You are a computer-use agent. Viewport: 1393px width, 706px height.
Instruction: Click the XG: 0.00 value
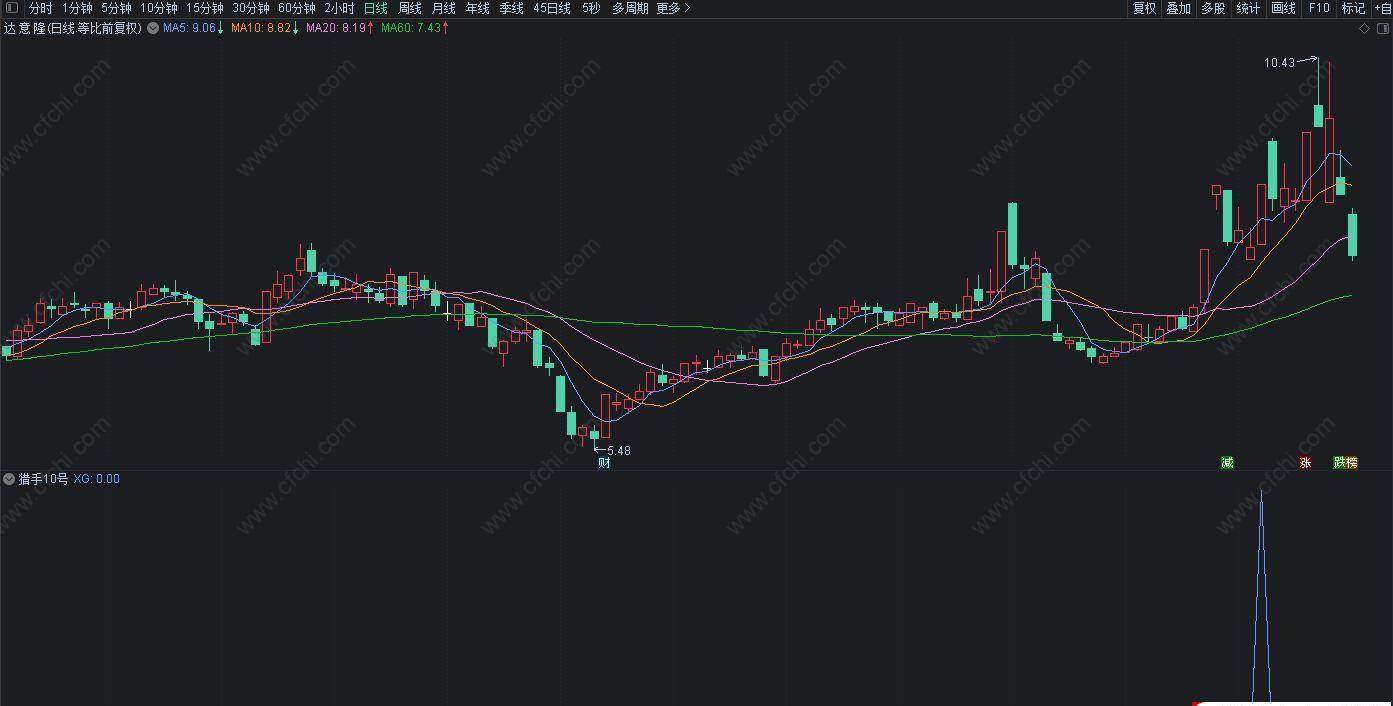pyautogui.click(x=96, y=479)
